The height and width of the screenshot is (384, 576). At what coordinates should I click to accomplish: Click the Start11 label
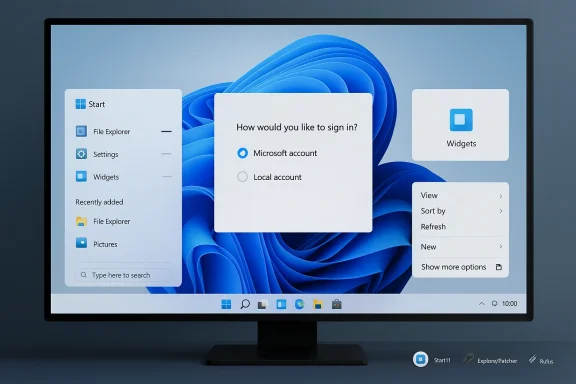442,360
